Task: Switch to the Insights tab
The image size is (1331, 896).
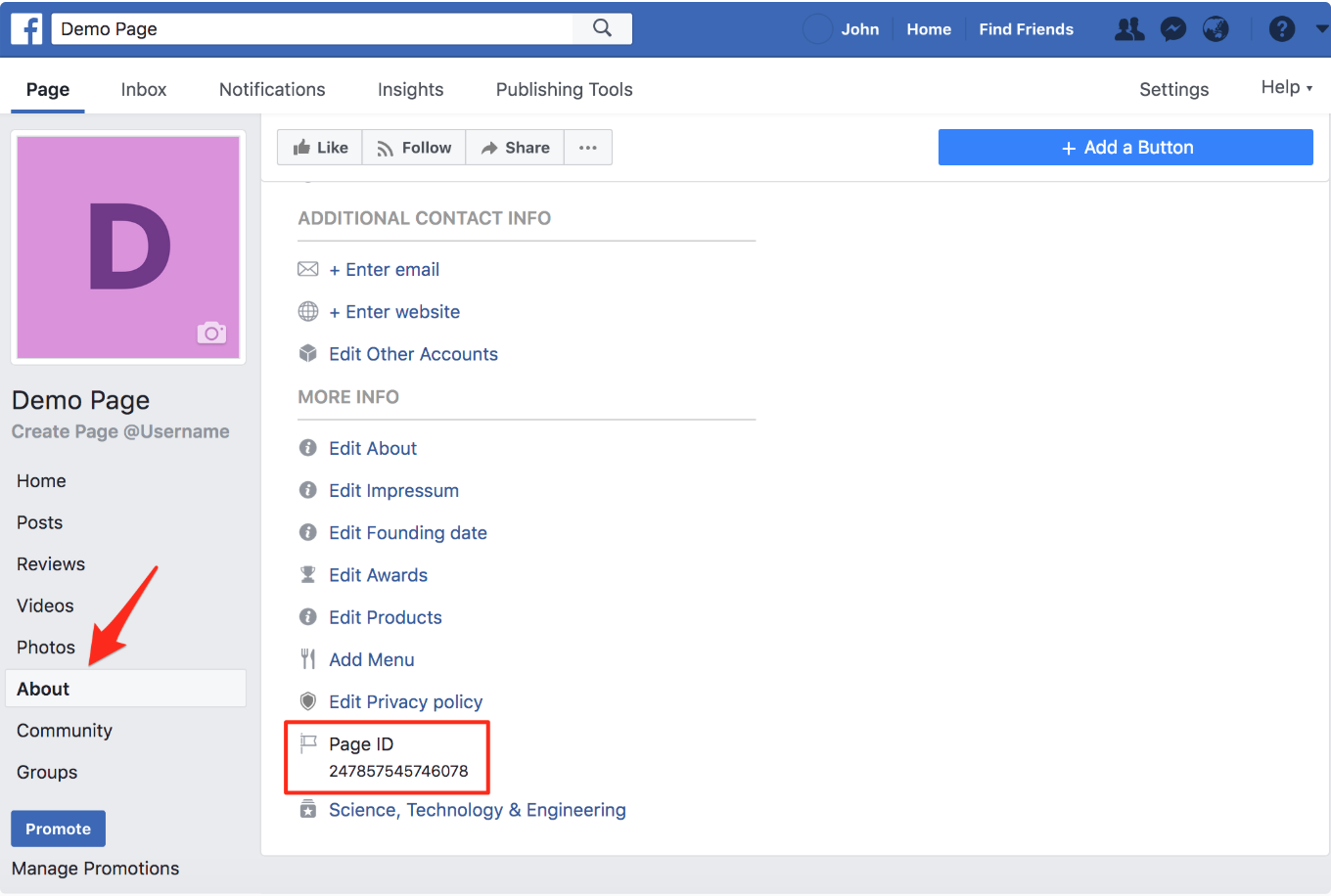Action: (x=410, y=90)
